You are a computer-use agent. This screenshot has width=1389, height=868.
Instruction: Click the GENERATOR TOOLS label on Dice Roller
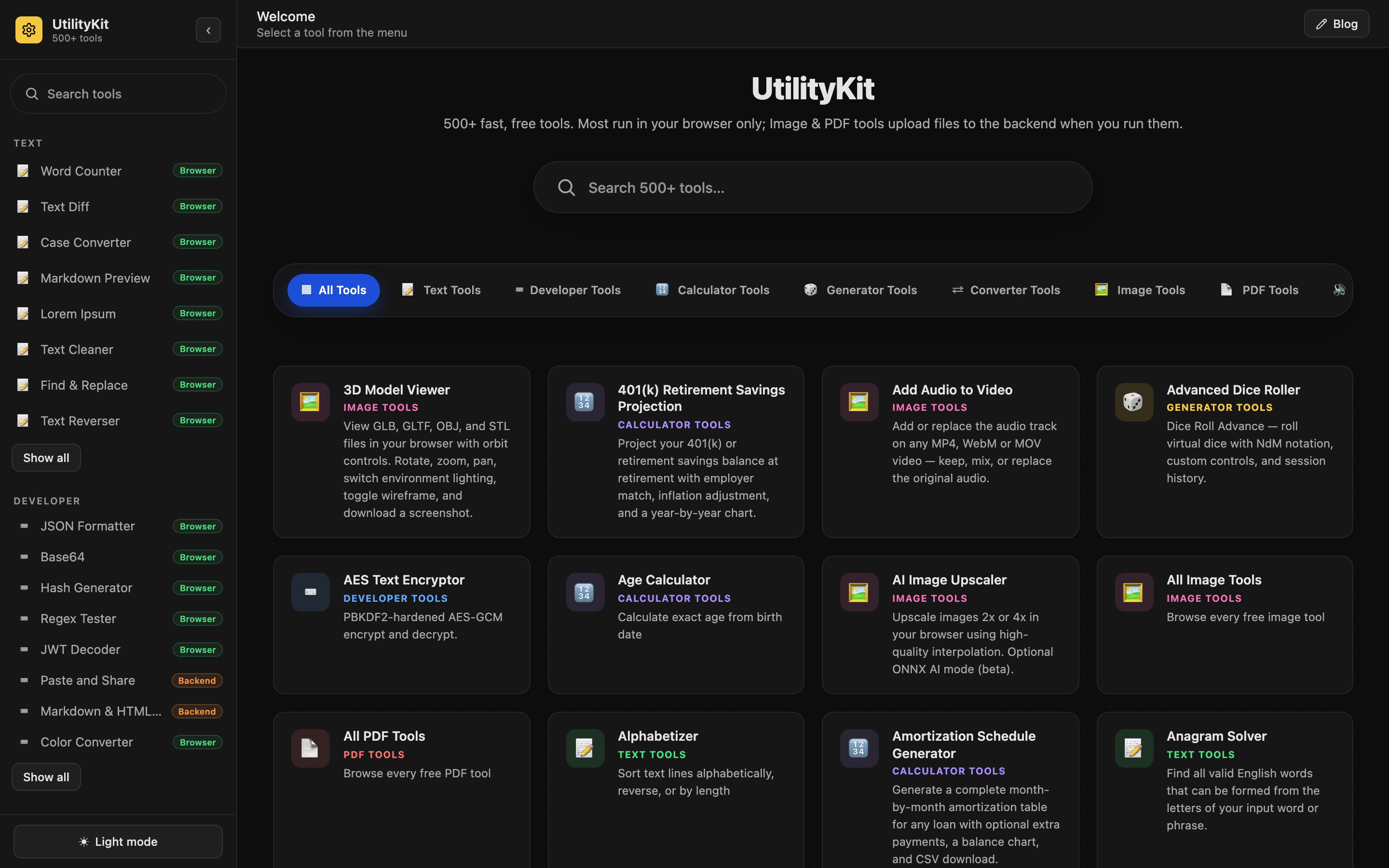coord(1219,407)
